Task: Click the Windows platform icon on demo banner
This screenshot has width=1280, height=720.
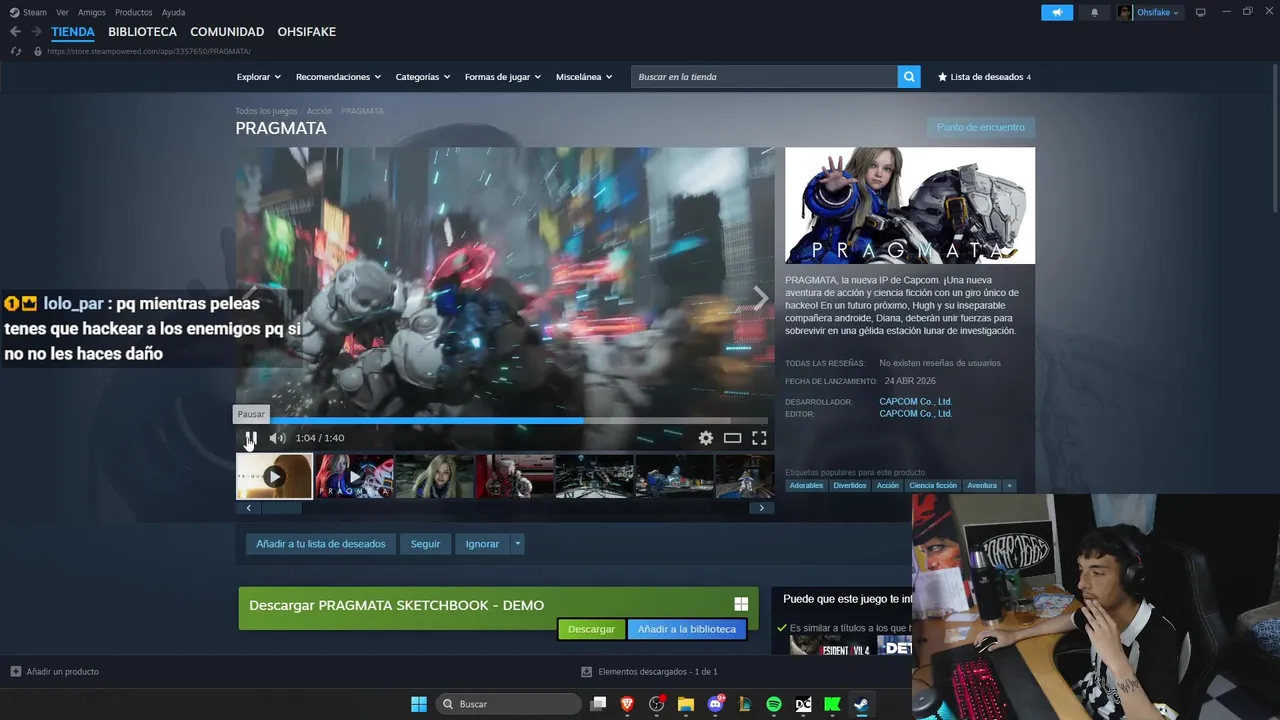Action: pyautogui.click(x=741, y=604)
